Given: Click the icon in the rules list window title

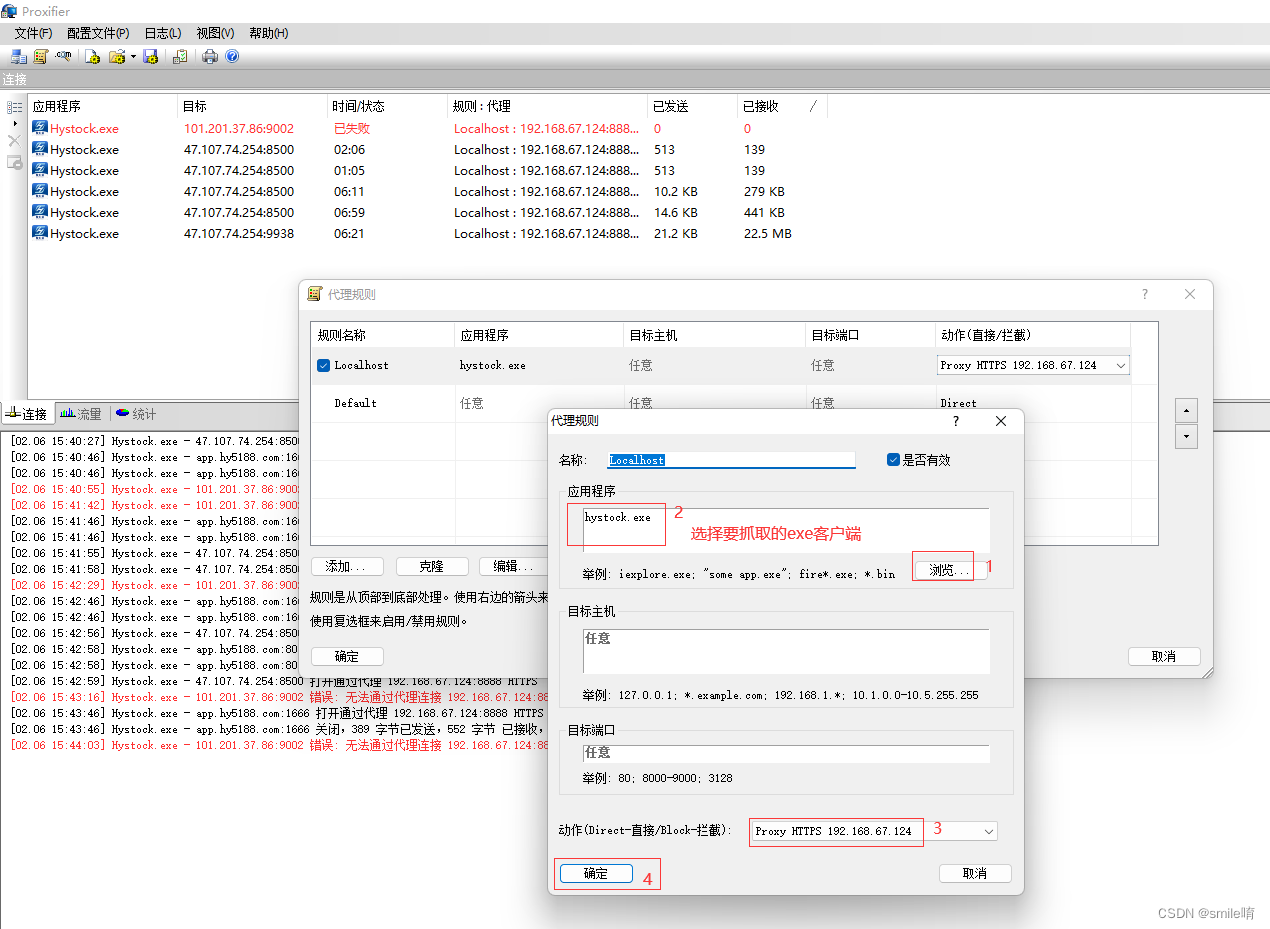Looking at the screenshot, I should coord(315,294).
